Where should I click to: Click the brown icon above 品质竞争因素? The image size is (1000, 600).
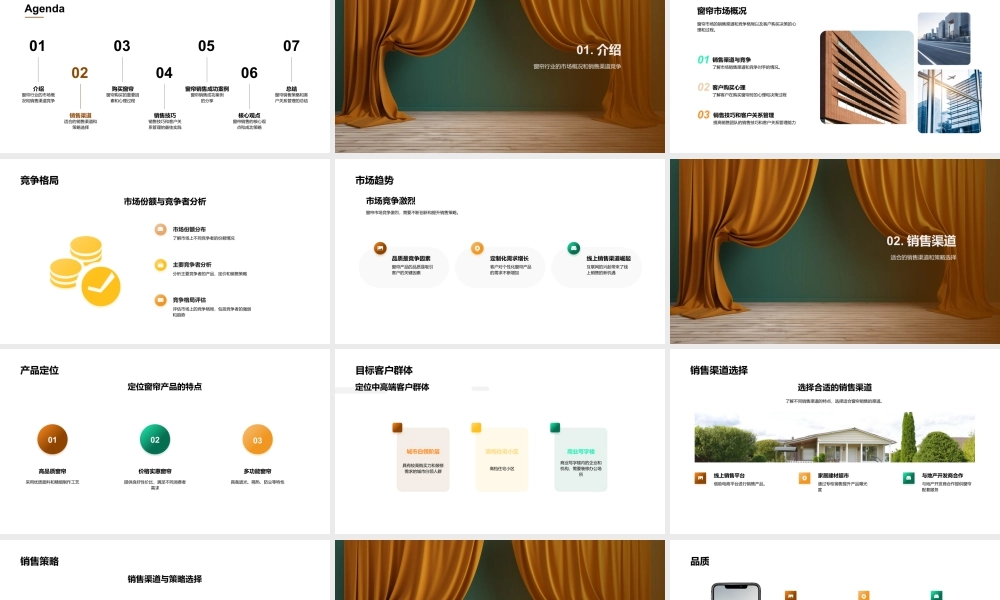380,248
